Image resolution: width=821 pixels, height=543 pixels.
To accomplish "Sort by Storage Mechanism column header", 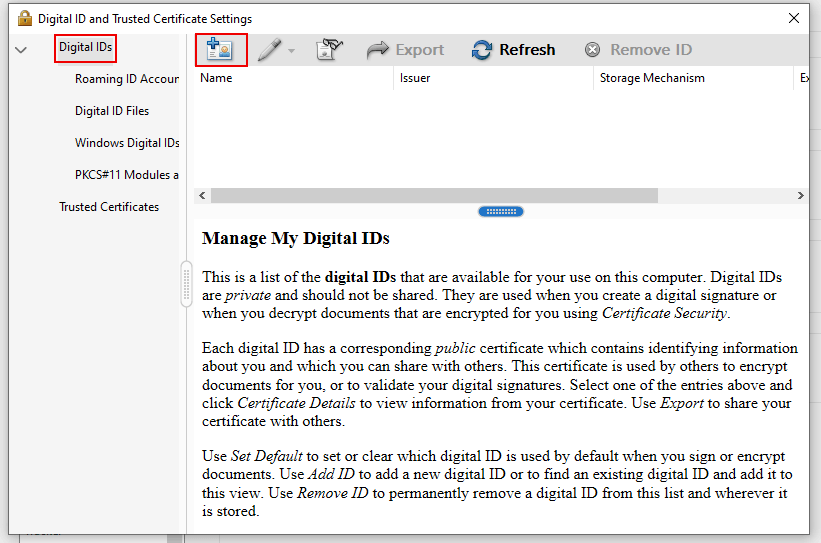I will [x=693, y=78].
